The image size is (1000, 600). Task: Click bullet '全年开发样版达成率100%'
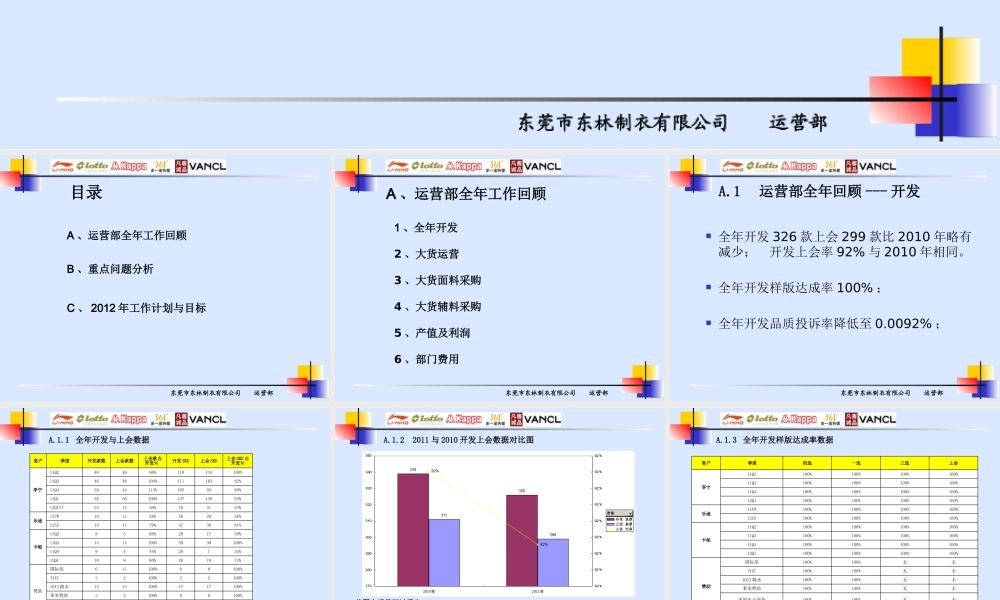[x=800, y=288]
